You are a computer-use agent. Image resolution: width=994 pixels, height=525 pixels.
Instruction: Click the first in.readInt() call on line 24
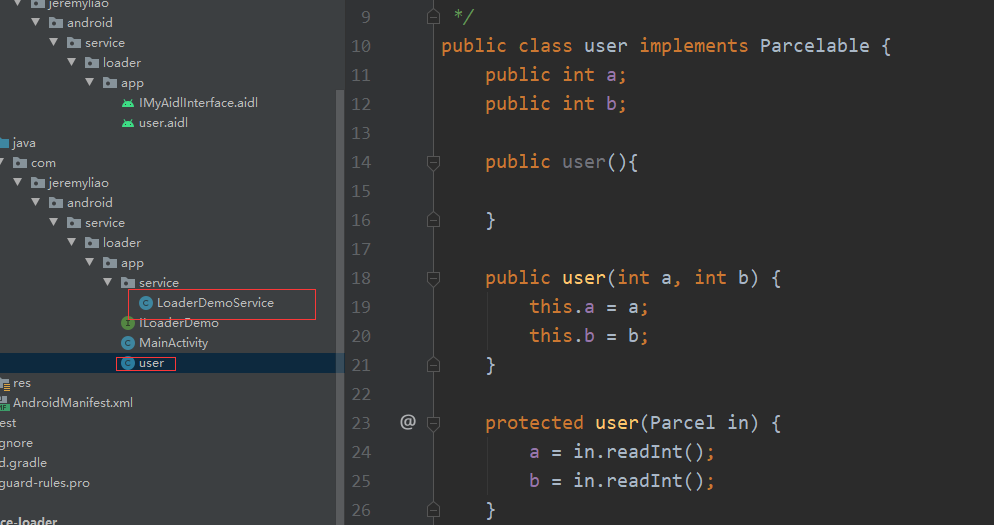[638, 452]
